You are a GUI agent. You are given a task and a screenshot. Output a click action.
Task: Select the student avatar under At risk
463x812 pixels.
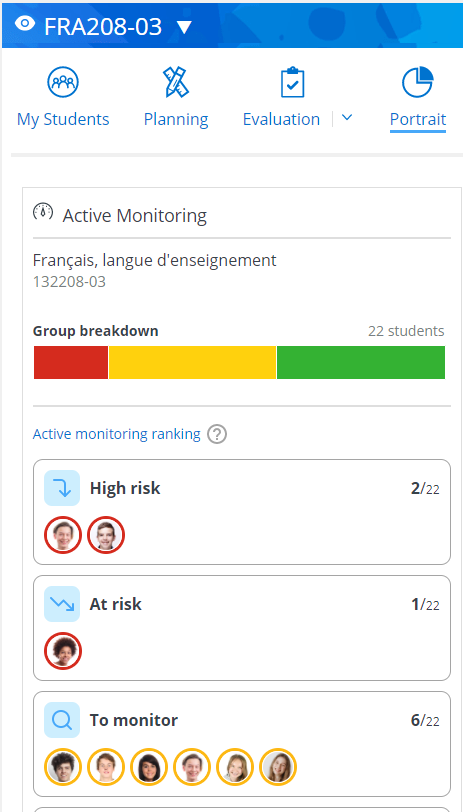63,651
